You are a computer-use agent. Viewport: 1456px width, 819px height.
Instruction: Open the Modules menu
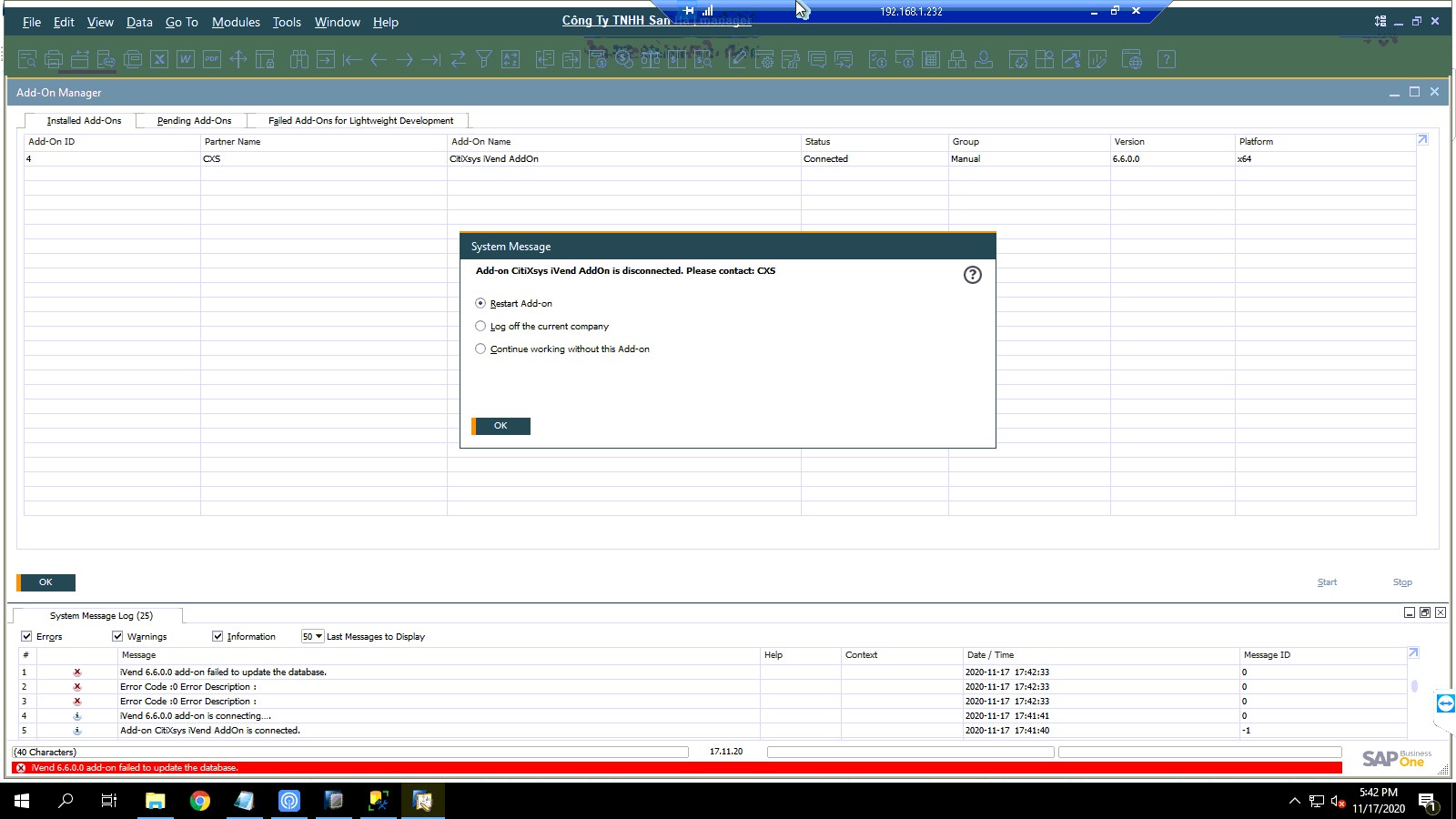(x=236, y=22)
